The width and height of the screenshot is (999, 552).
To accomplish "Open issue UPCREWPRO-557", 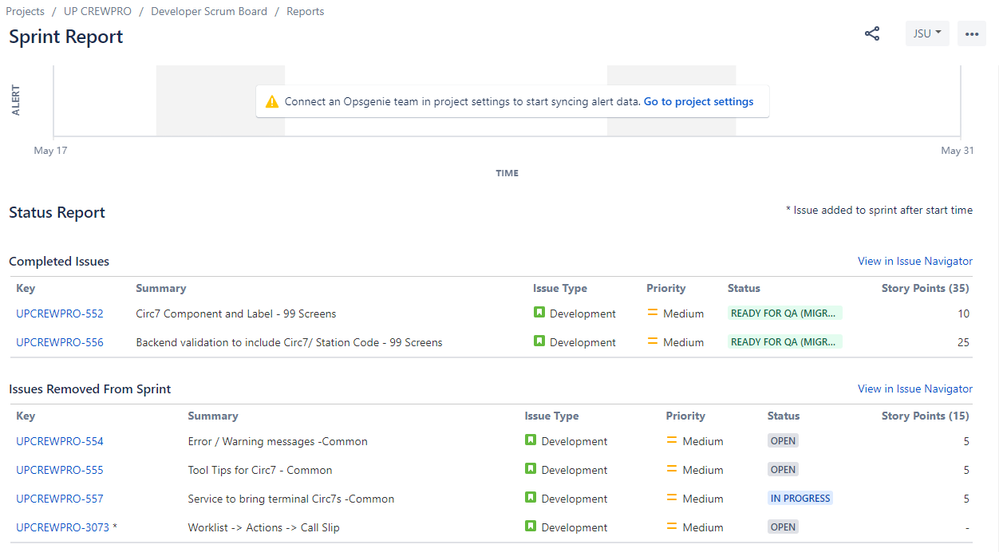I will pyautogui.click(x=60, y=499).
